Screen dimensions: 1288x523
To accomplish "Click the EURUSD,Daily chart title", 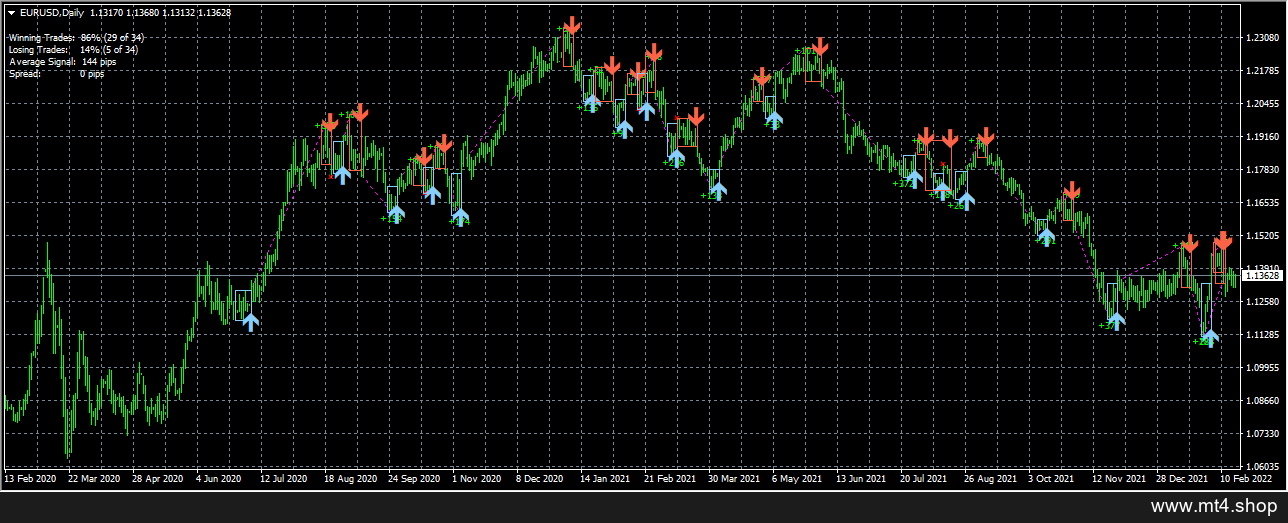I will click(x=52, y=12).
